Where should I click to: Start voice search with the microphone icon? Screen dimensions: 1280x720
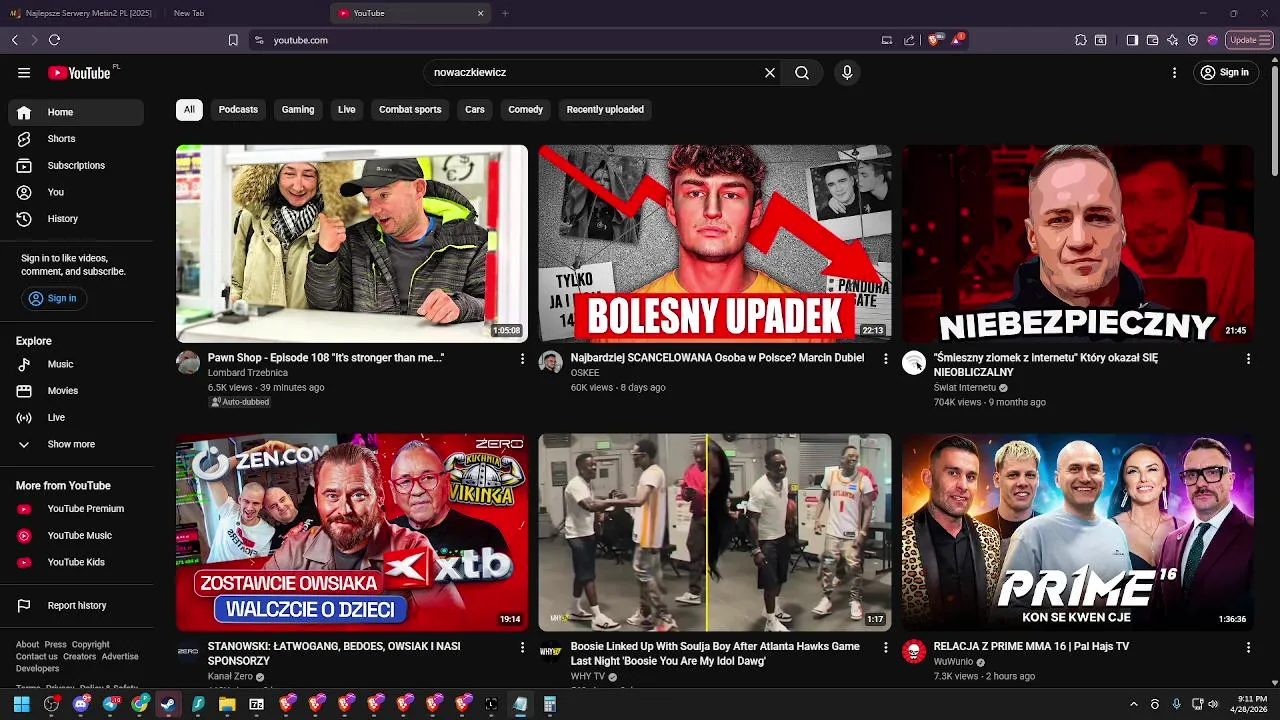[x=847, y=72]
